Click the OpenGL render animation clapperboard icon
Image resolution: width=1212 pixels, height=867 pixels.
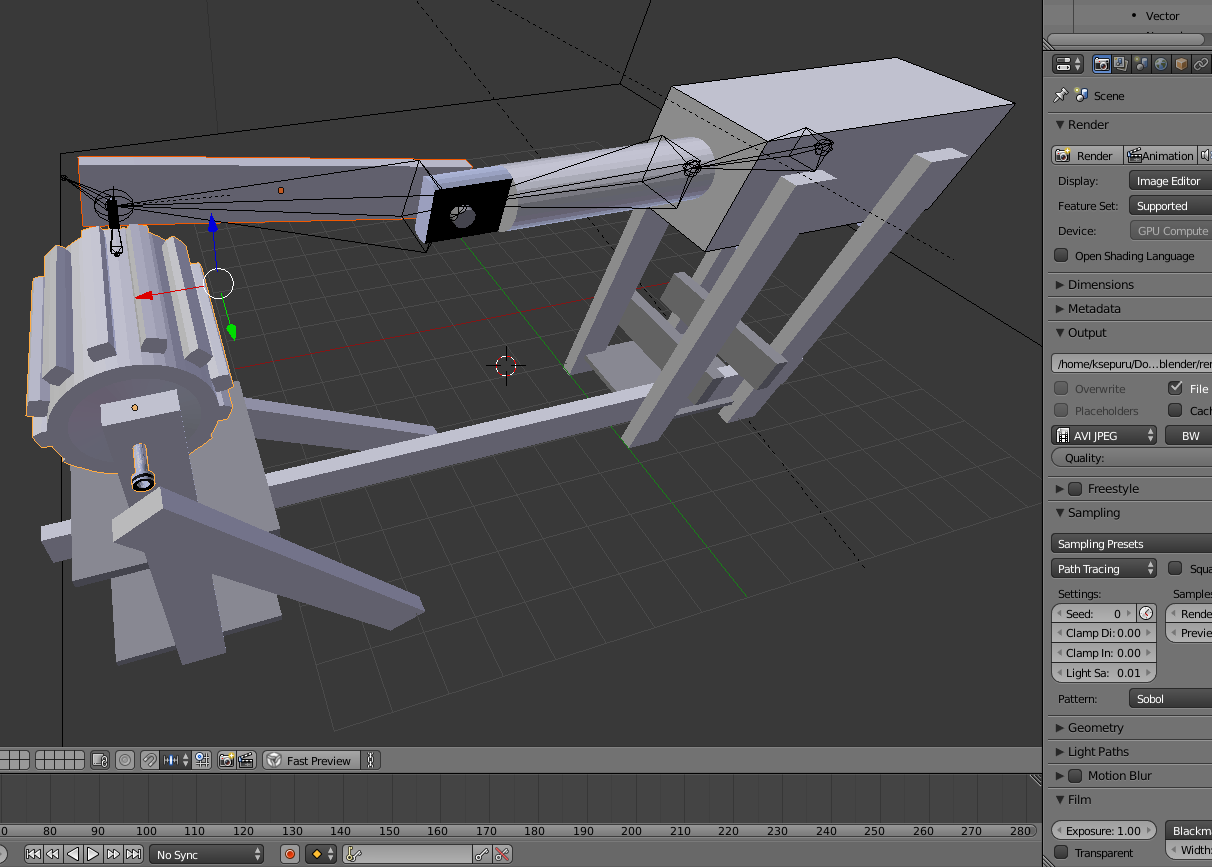[x=246, y=760]
